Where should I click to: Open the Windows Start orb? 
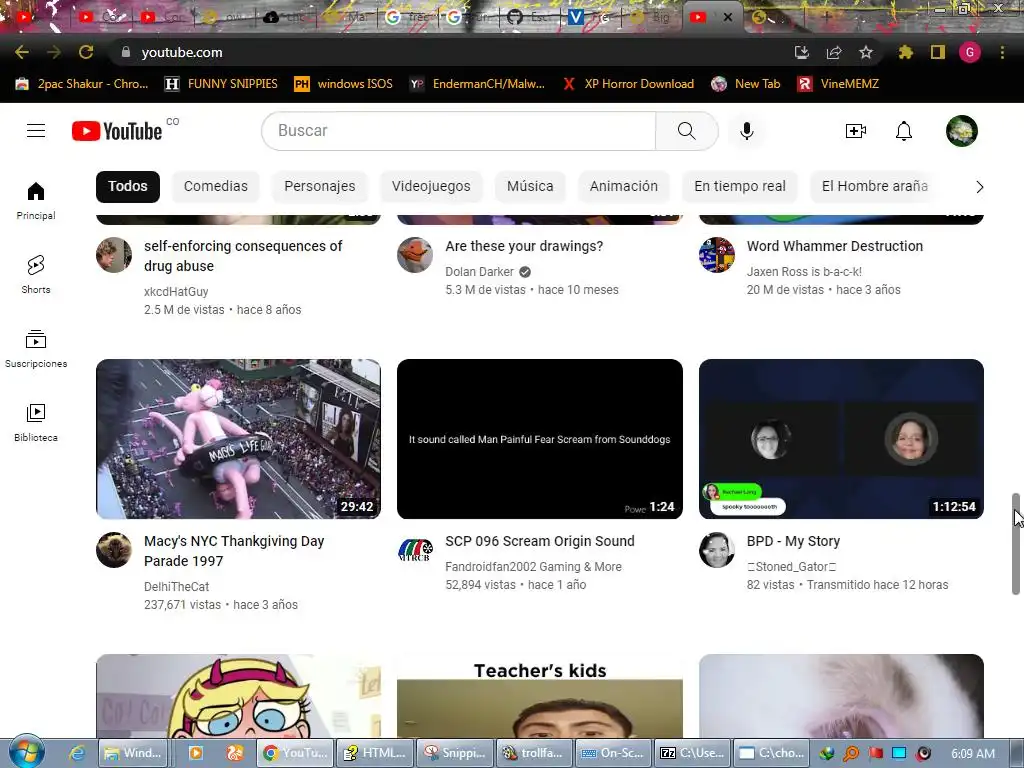click(26, 752)
